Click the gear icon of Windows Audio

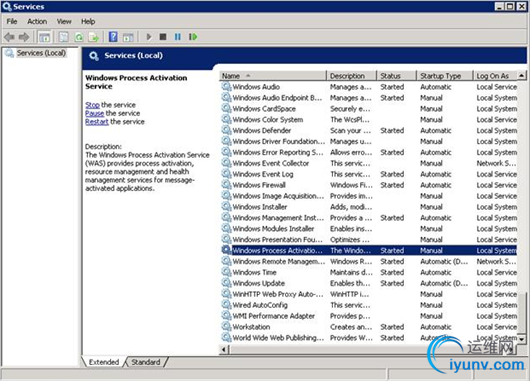(x=226, y=87)
